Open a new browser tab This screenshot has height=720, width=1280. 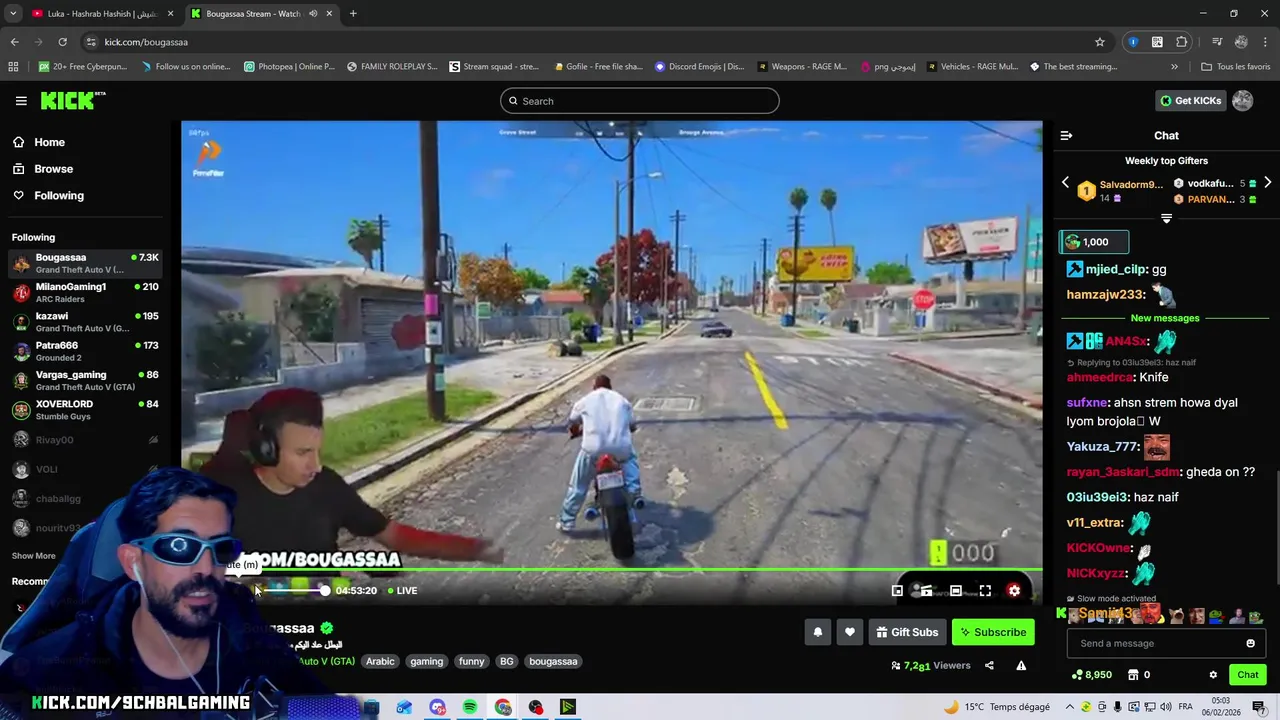pos(353,14)
